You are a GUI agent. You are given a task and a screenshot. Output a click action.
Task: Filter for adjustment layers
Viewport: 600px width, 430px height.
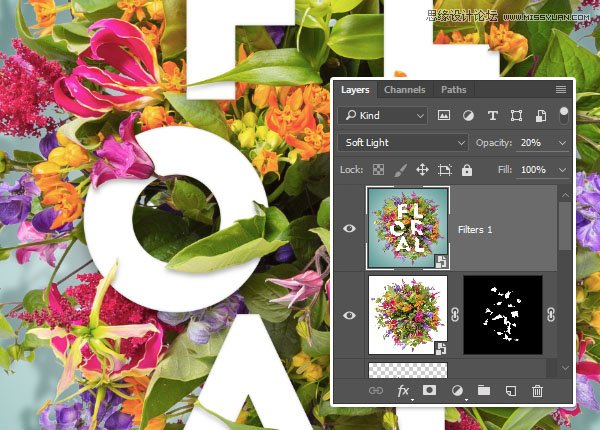(468, 116)
